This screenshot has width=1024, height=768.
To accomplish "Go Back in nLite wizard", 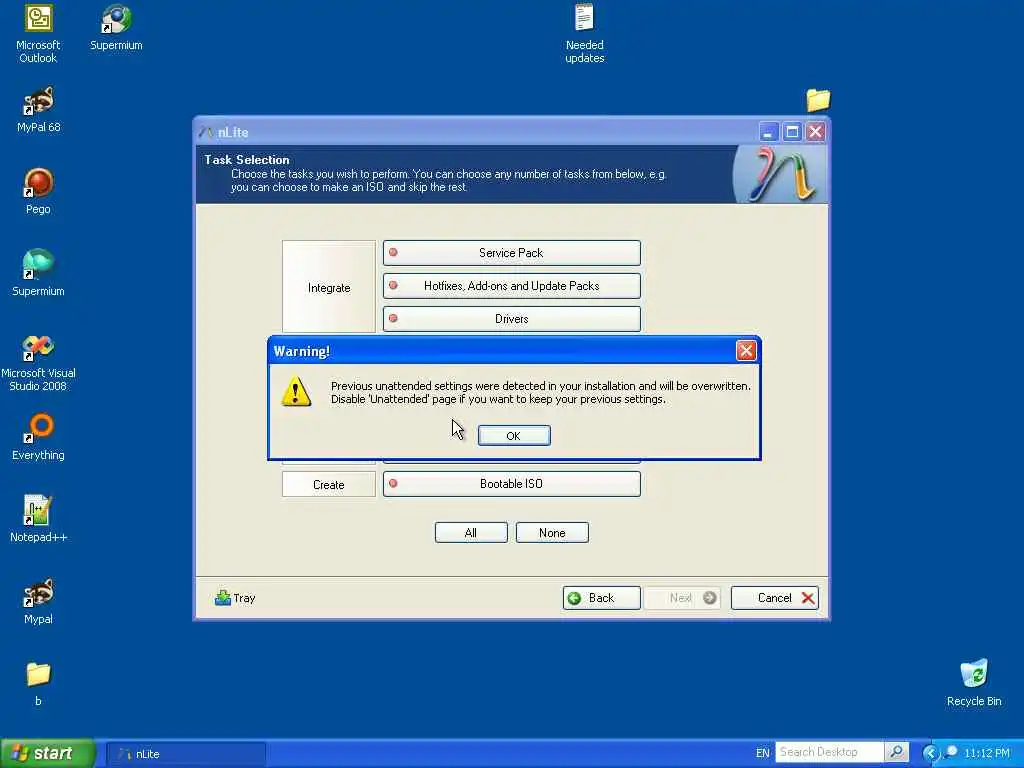I will click(601, 598).
